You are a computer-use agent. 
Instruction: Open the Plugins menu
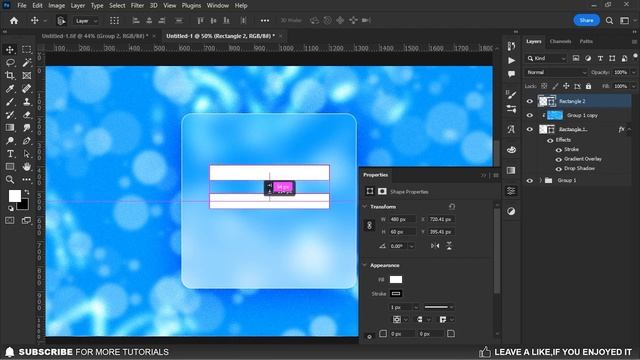pos(191,6)
